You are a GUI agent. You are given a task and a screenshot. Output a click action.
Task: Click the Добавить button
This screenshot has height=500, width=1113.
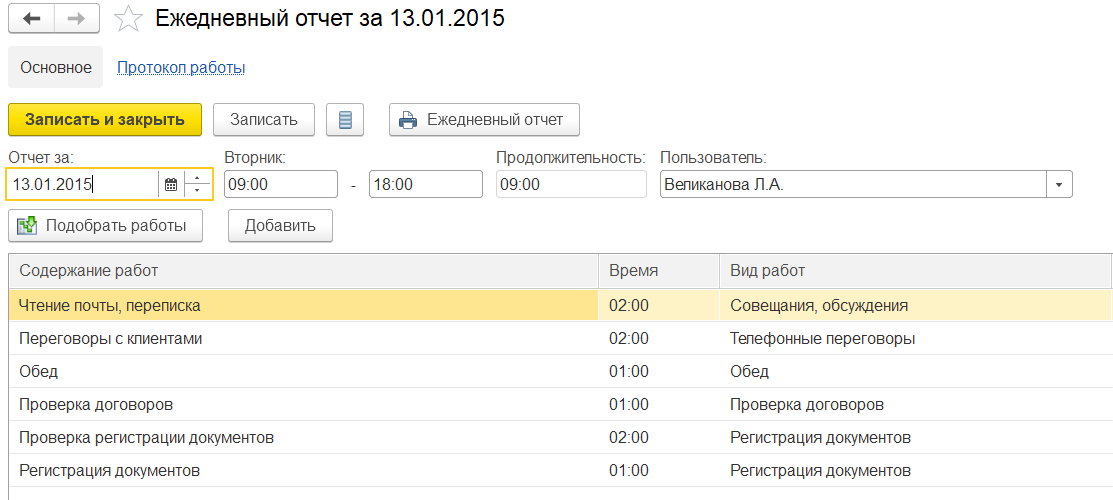point(280,225)
